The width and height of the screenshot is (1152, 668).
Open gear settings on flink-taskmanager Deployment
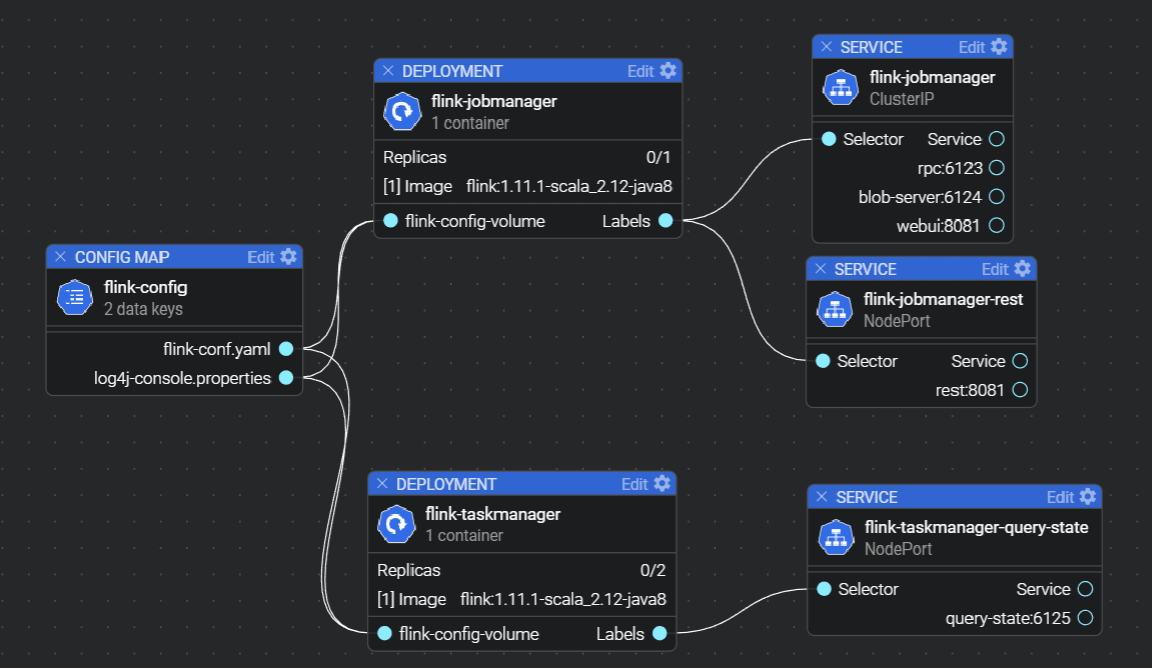point(662,484)
